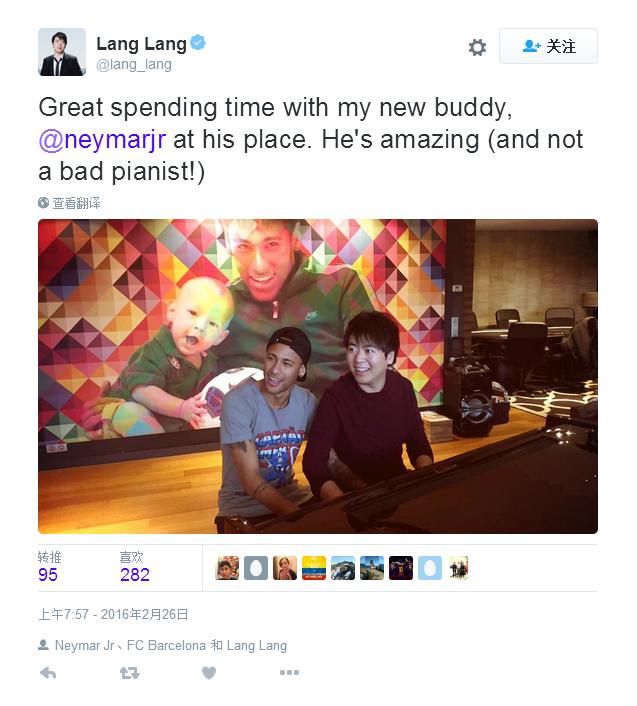The height and width of the screenshot is (706, 637).
Task: Open the @lang_lang handle
Action: coord(134,64)
